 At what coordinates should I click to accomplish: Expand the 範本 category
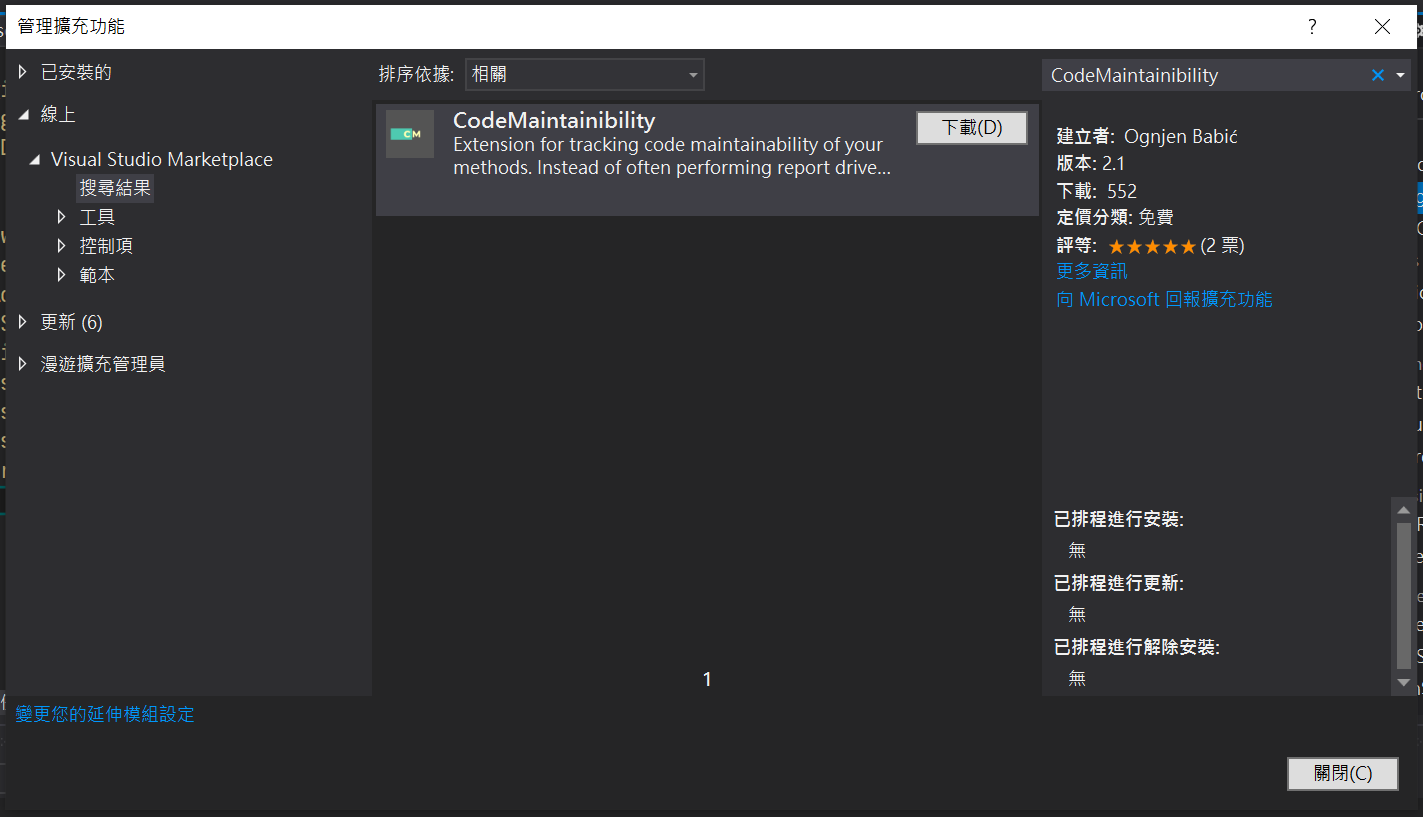tap(62, 275)
